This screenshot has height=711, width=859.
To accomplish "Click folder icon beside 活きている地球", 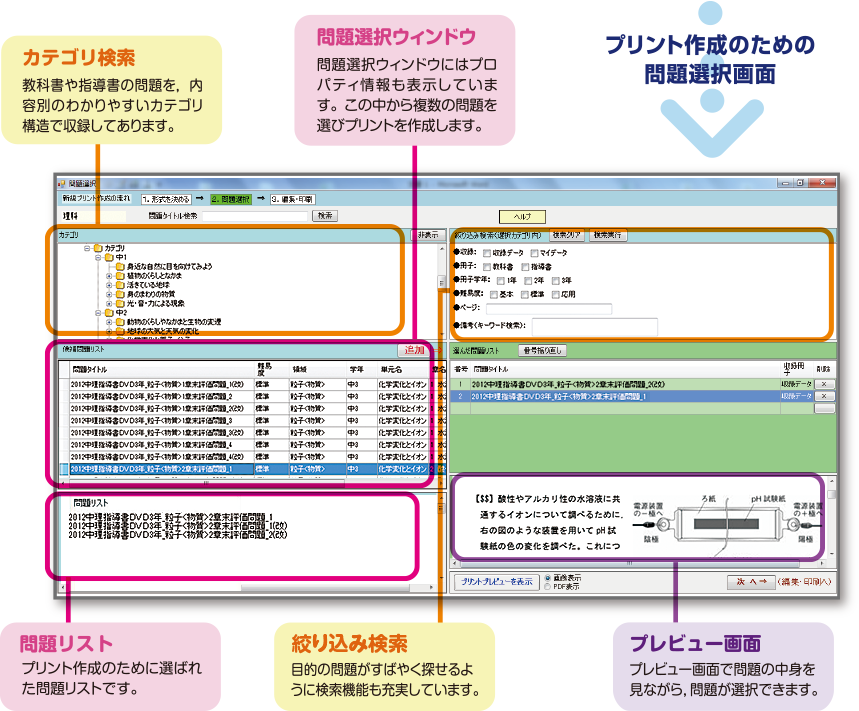I will [120, 284].
